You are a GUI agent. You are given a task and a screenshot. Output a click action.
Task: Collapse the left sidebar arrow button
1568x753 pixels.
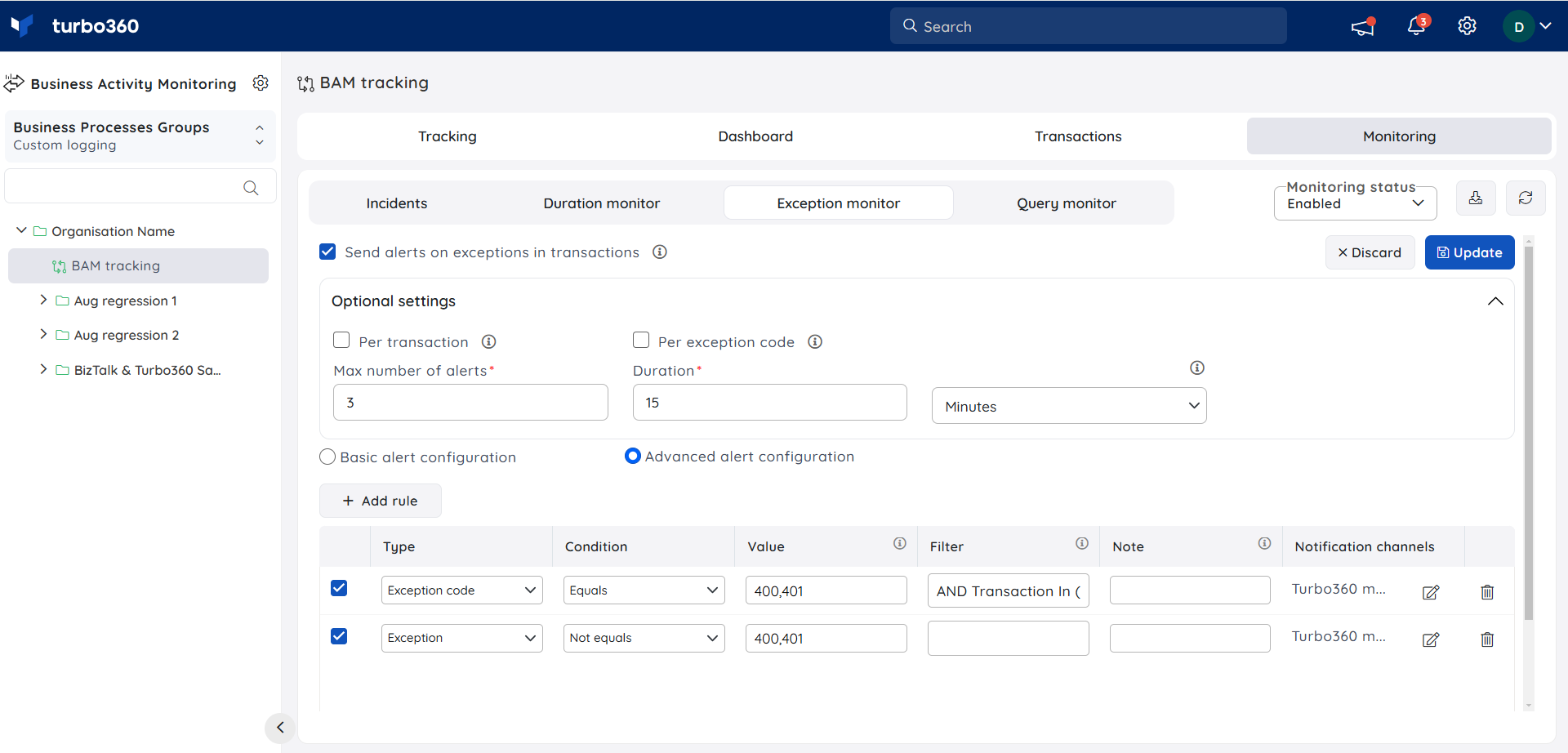(280, 728)
